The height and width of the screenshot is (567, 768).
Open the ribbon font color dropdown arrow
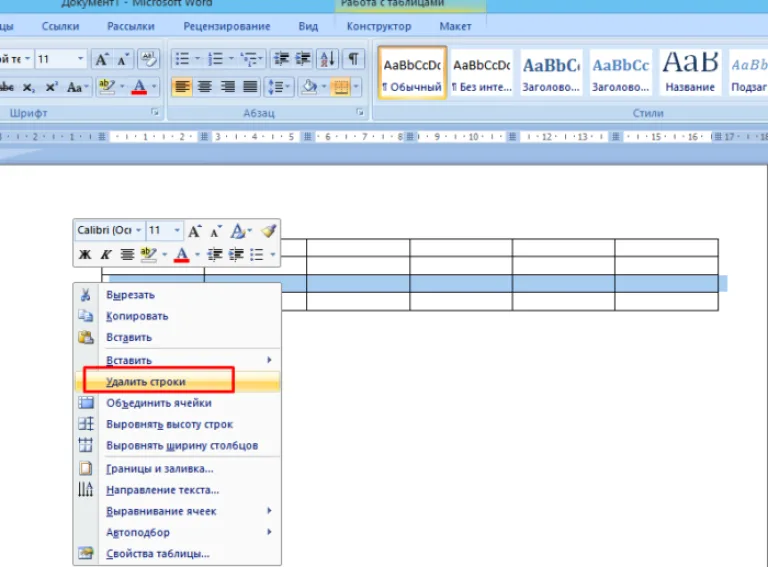click(154, 87)
